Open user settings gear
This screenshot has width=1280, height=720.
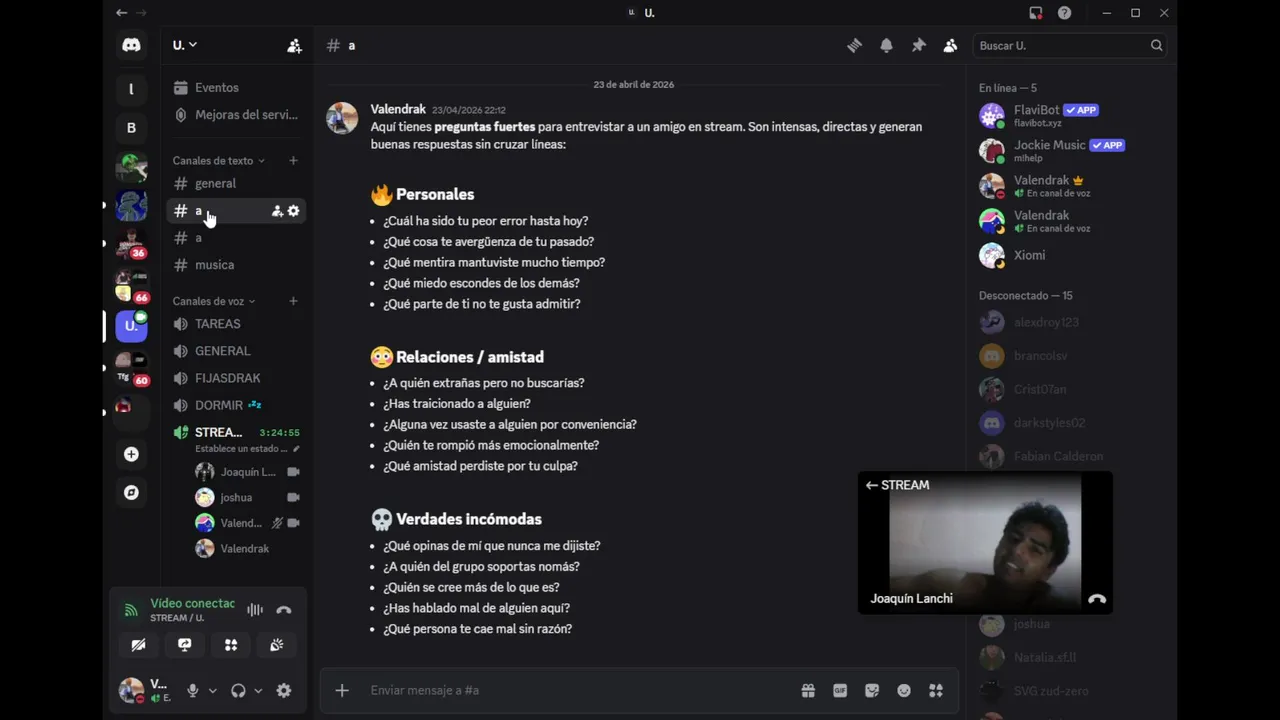284,690
